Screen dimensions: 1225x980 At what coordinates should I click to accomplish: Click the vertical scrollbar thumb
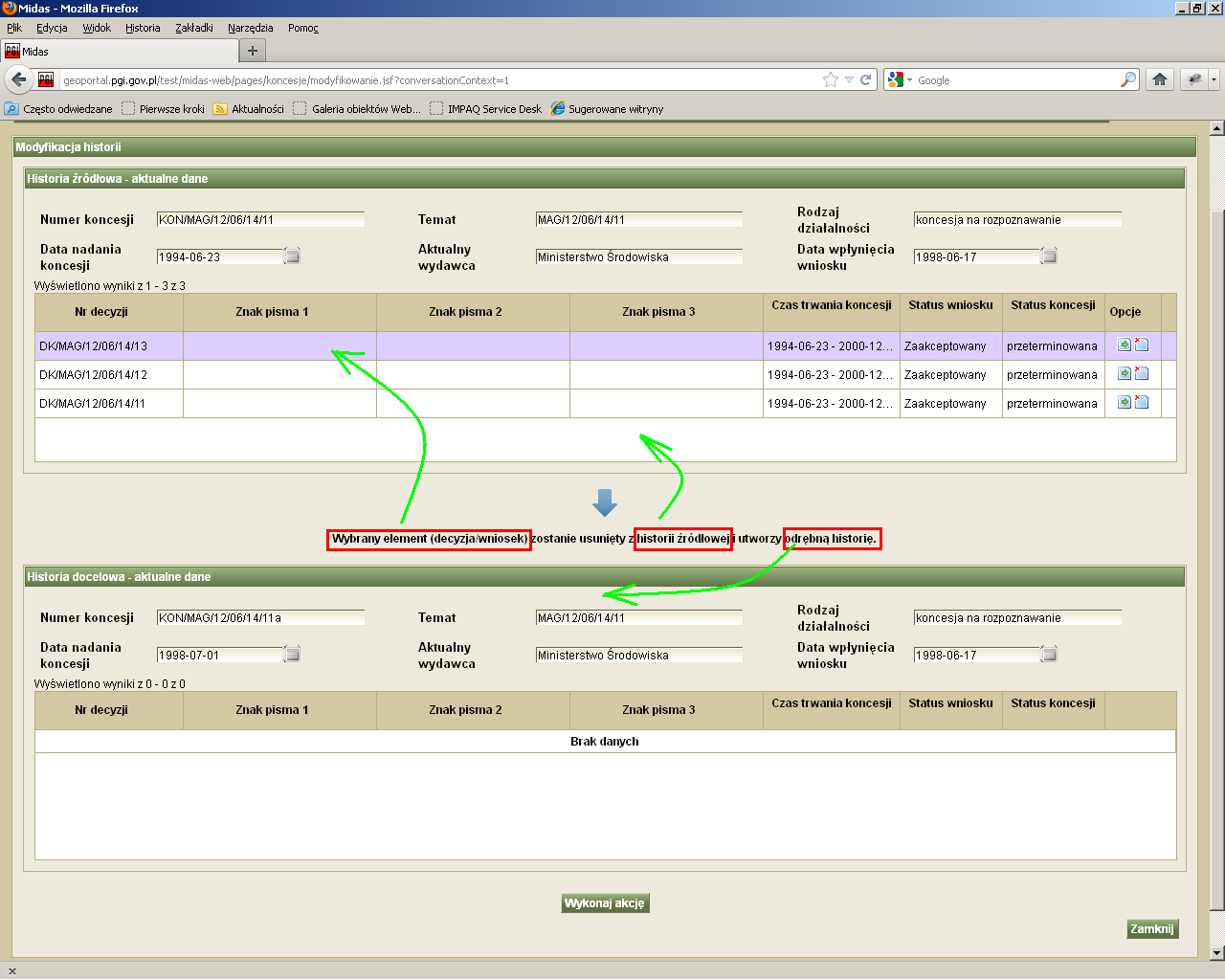1217,559
